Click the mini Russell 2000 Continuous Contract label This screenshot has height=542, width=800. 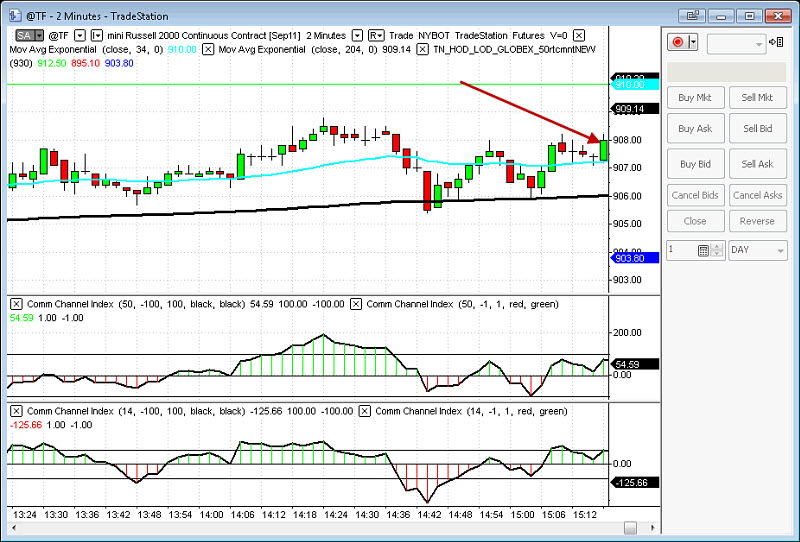[204, 36]
